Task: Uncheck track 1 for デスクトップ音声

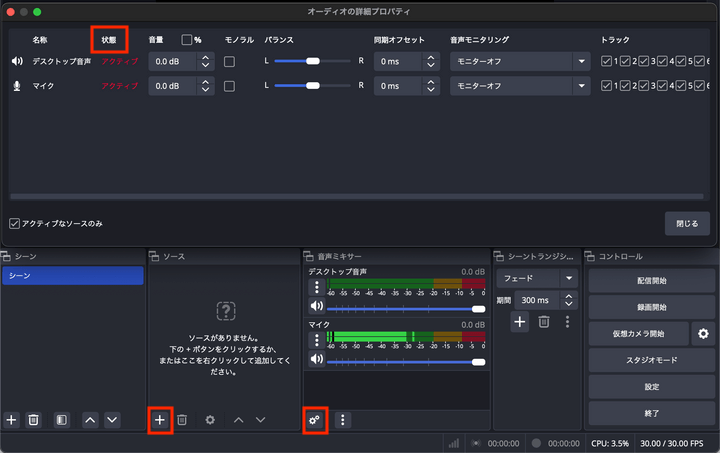Action: 606,61
